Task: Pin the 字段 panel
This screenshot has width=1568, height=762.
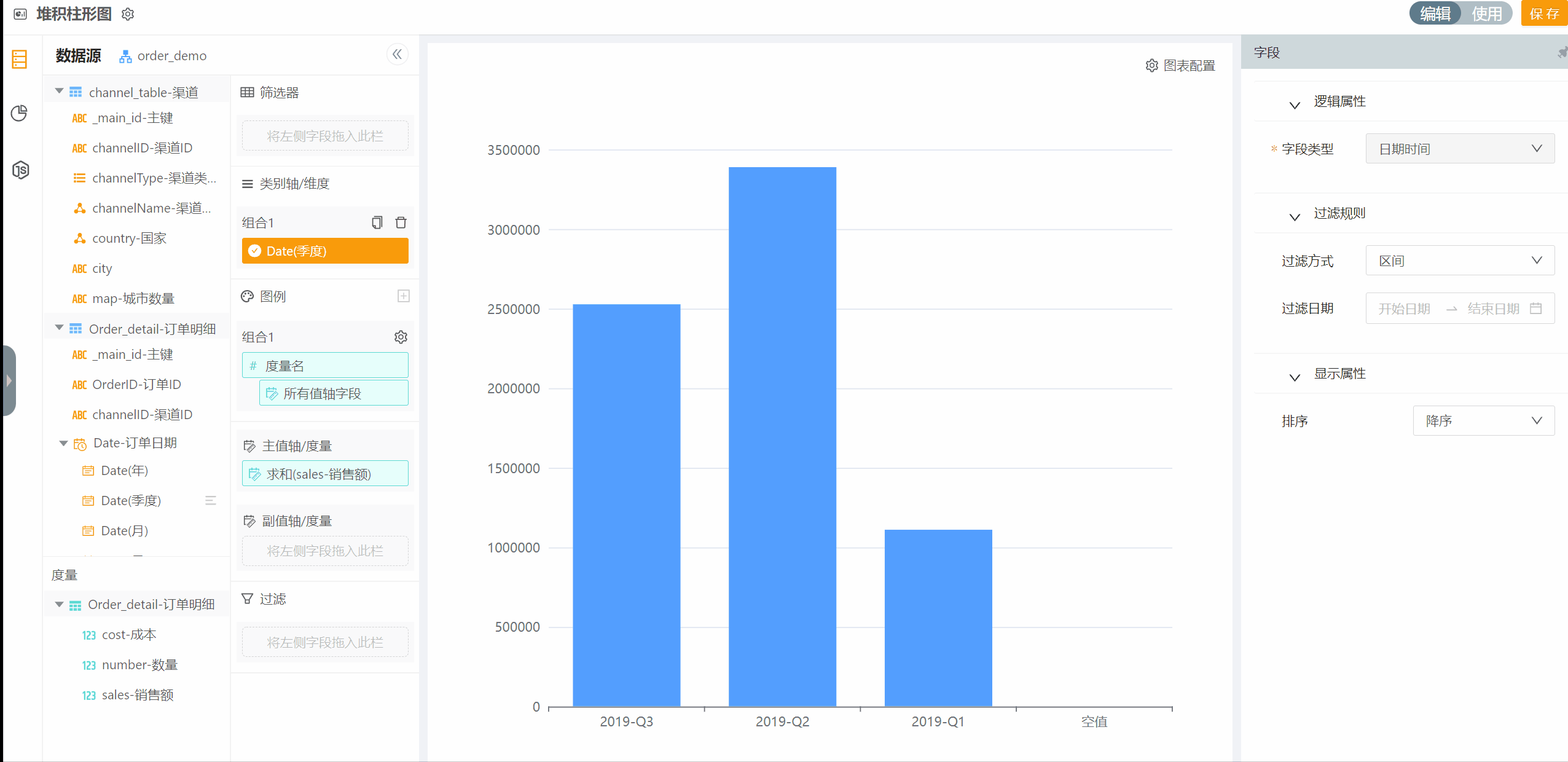Action: click(x=1562, y=53)
